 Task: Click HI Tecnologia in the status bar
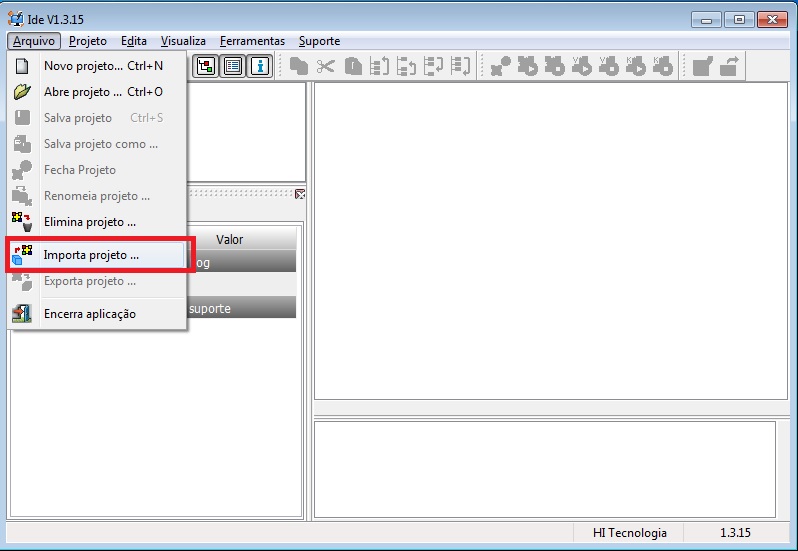pyautogui.click(x=630, y=533)
